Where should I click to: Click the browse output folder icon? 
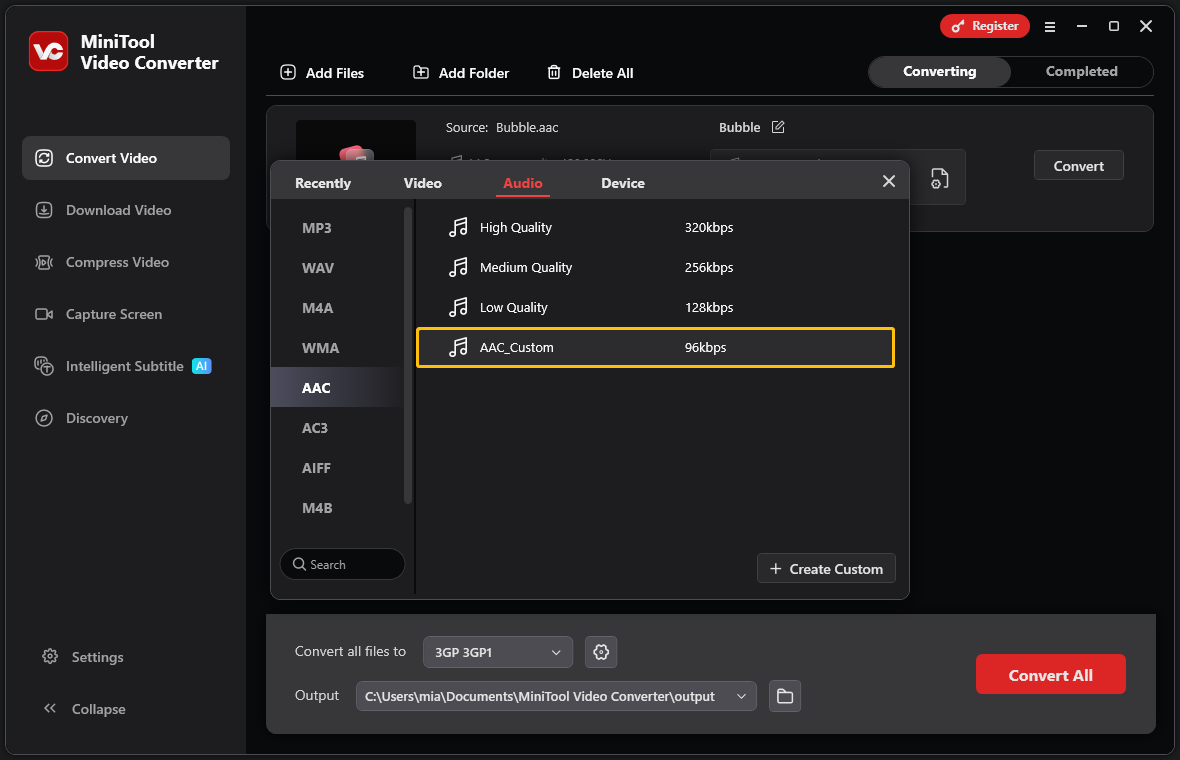point(785,696)
